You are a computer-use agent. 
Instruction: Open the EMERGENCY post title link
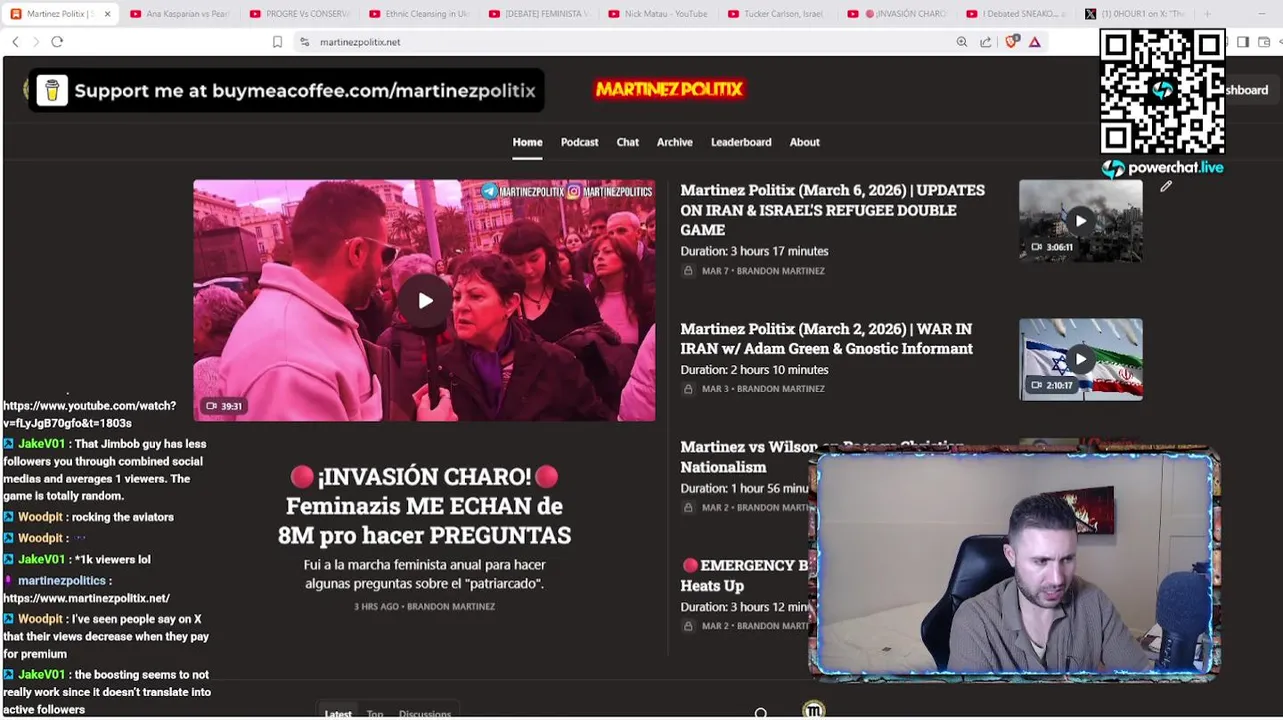[x=745, y=575]
